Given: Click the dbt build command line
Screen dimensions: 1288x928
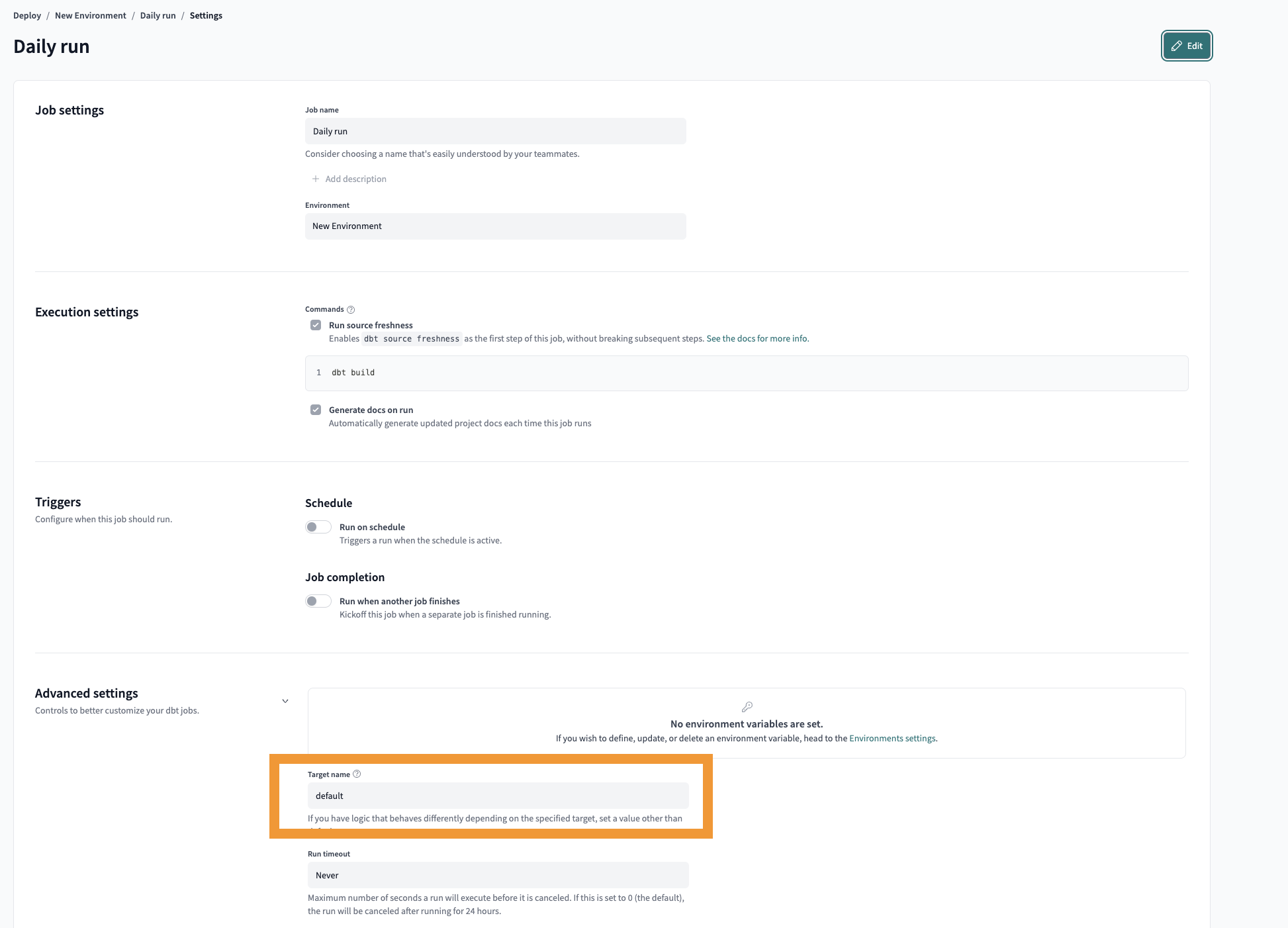Looking at the screenshot, I should click(x=353, y=372).
